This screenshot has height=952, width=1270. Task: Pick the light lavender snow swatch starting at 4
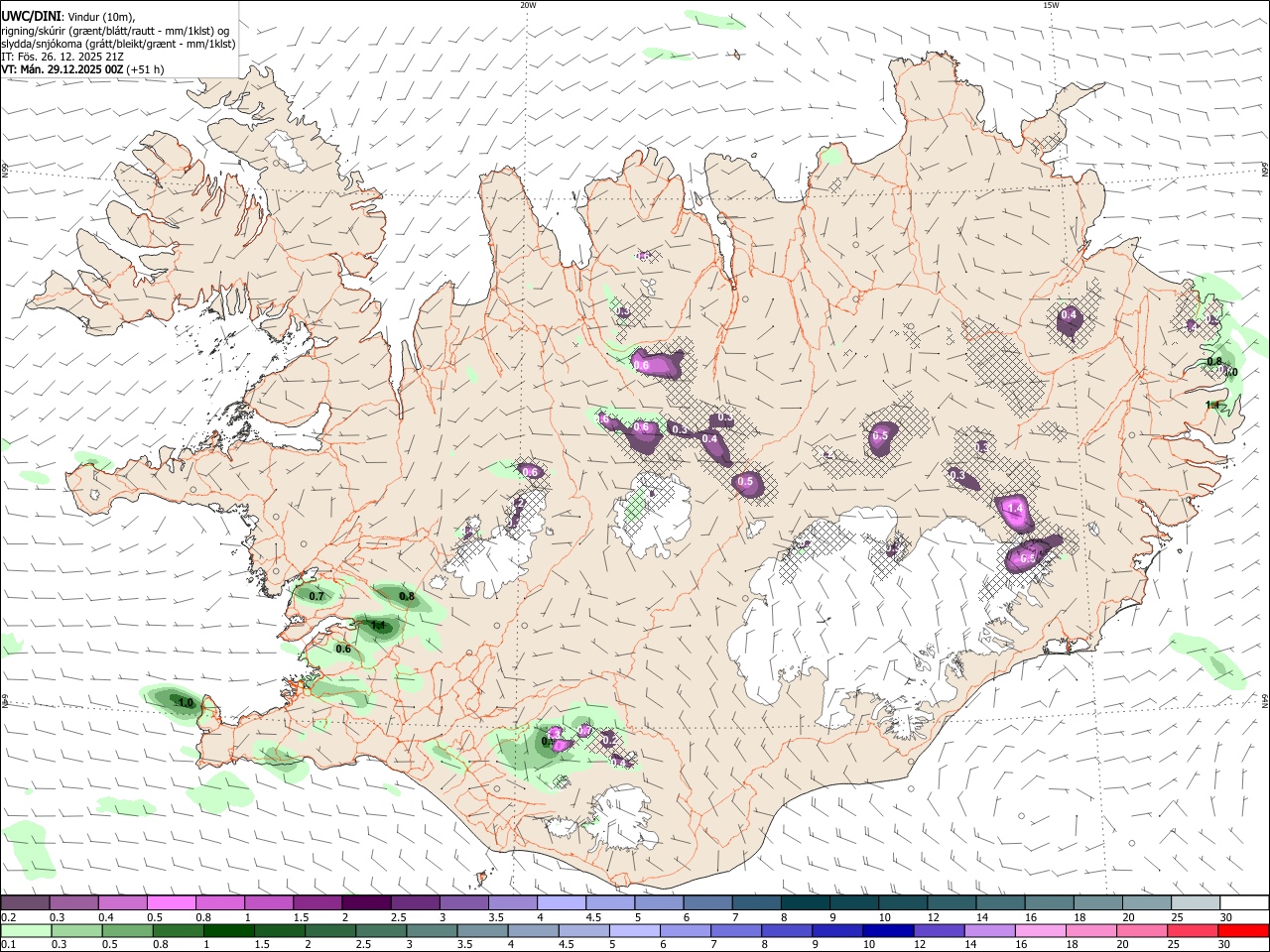tap(561, 903)
